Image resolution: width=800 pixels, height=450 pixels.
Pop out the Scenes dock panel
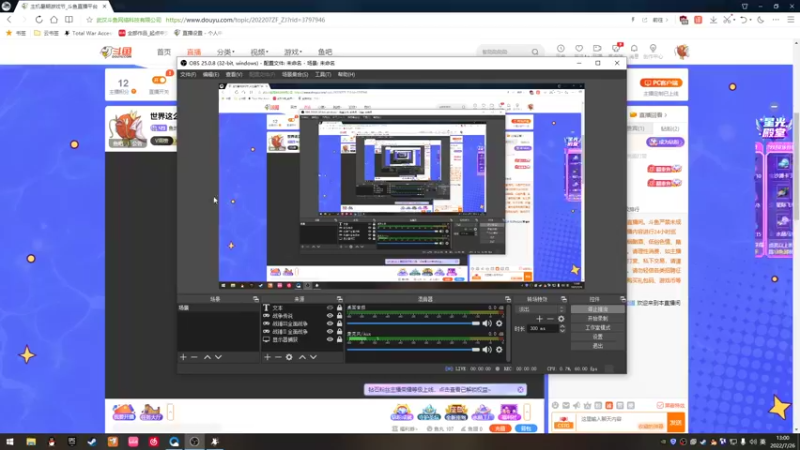click(256, 299)
